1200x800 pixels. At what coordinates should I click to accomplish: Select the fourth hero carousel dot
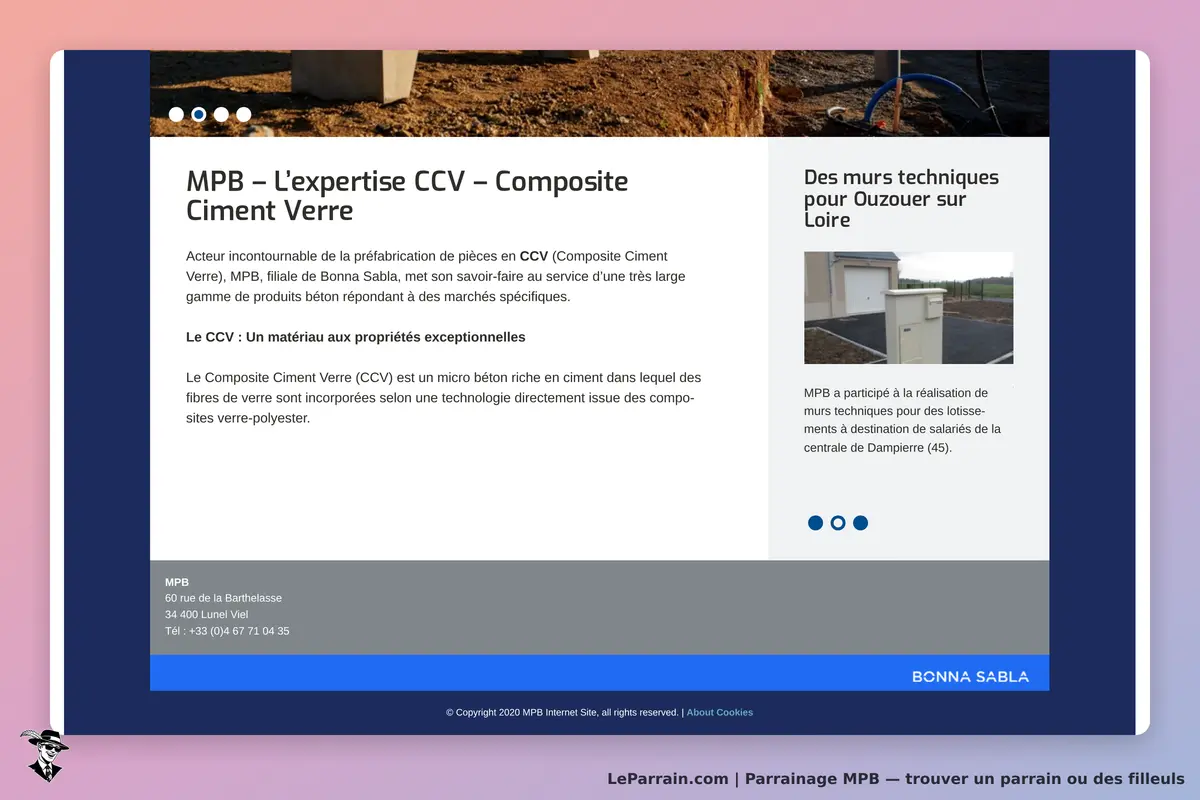tap(243, 114)
